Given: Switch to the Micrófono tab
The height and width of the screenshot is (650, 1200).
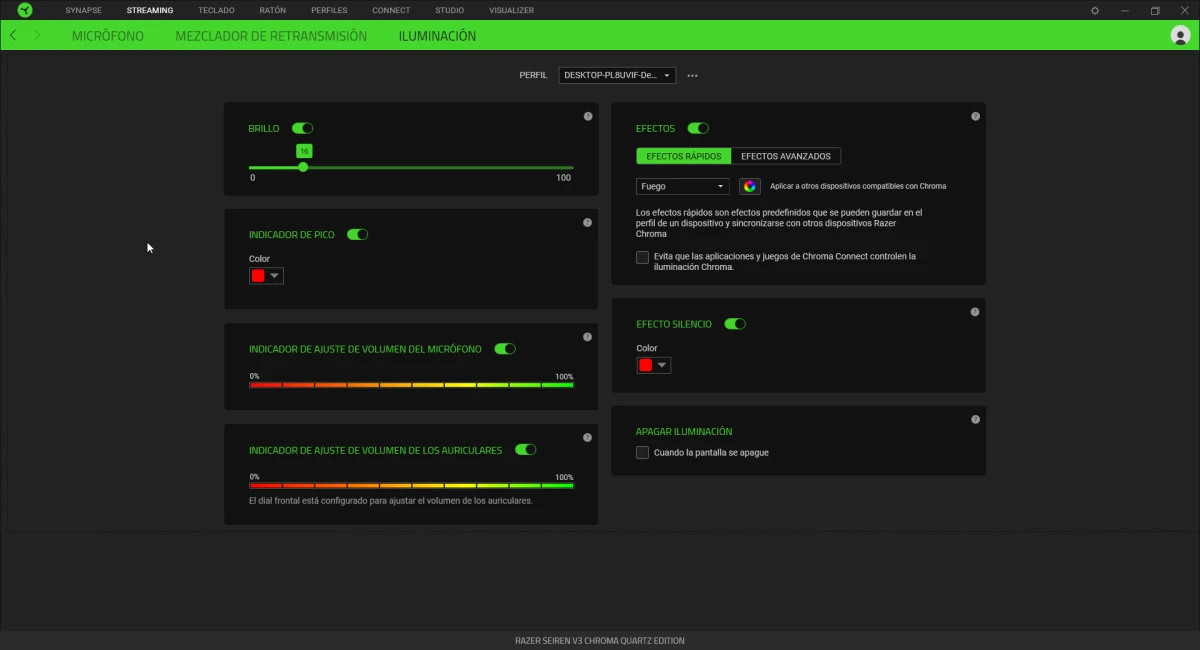Looking at the screenshot, I should [x=108, y=36].
